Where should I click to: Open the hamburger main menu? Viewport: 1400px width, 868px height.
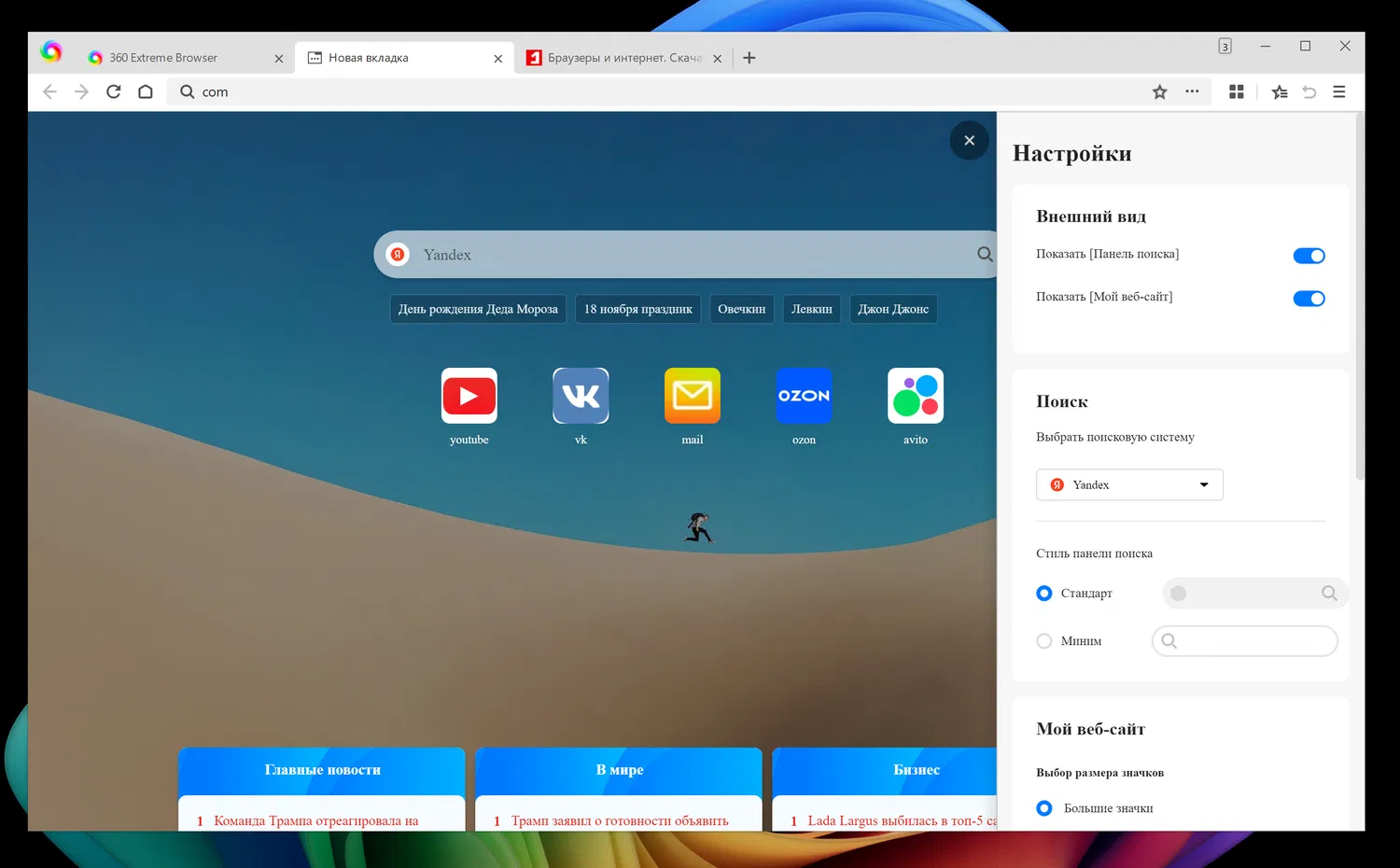[1339, 91]
